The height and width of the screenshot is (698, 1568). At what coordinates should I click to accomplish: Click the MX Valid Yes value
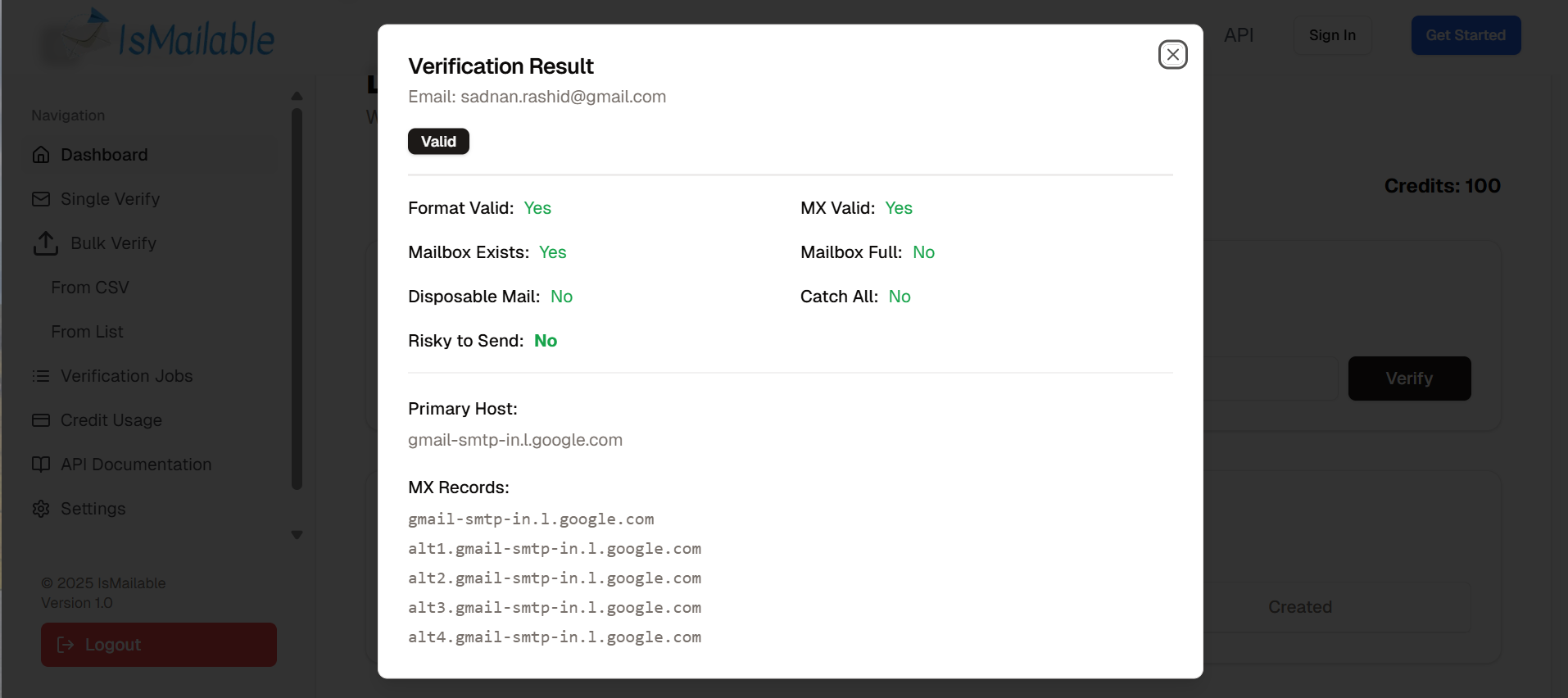tap(899, 208)
